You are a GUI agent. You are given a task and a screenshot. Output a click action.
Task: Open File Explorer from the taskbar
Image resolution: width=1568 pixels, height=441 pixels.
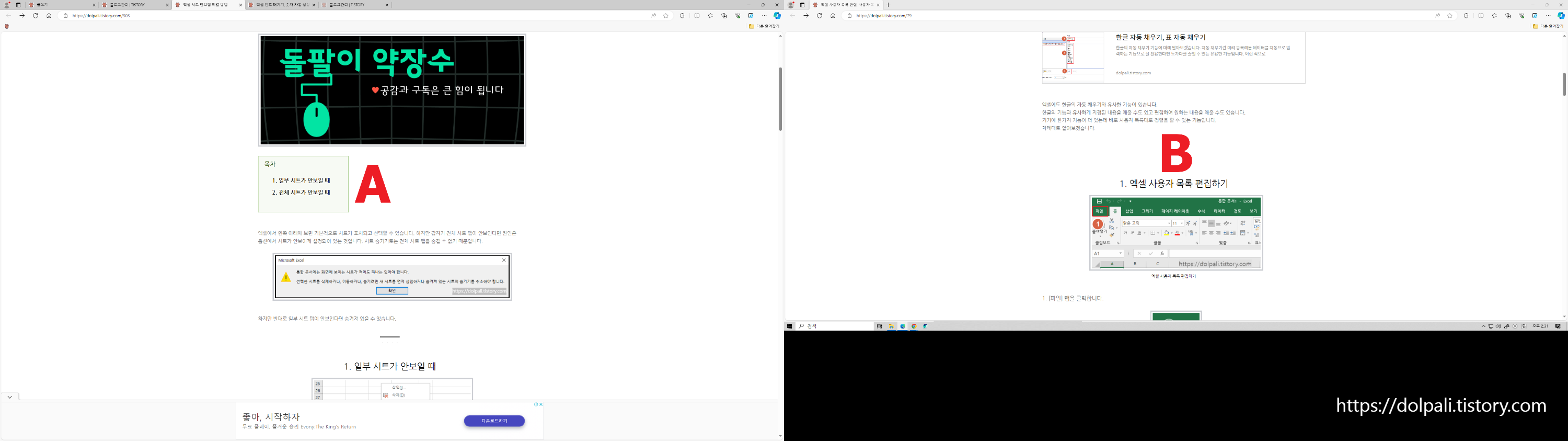pyautogui.click(x=891, y=326)
